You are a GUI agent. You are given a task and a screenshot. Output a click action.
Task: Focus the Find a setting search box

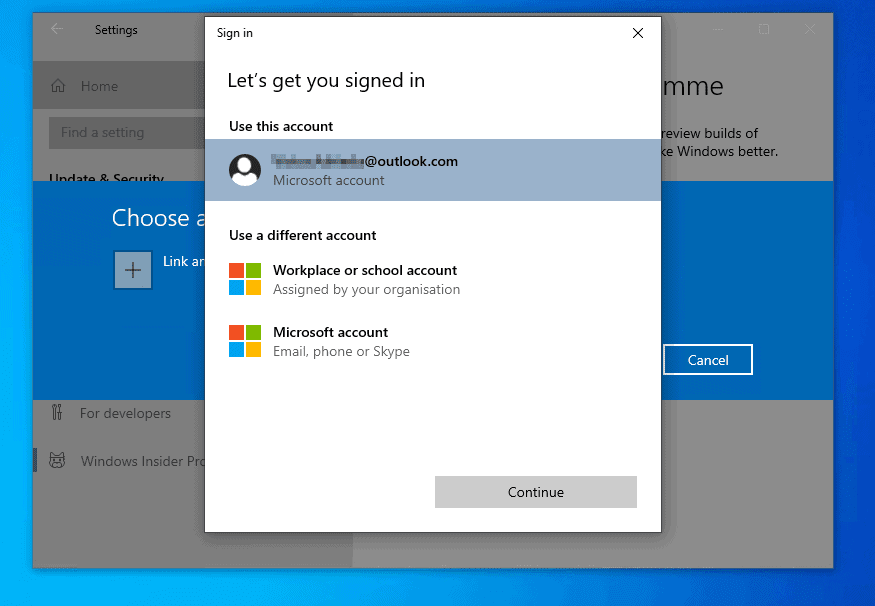click(127, 132)
